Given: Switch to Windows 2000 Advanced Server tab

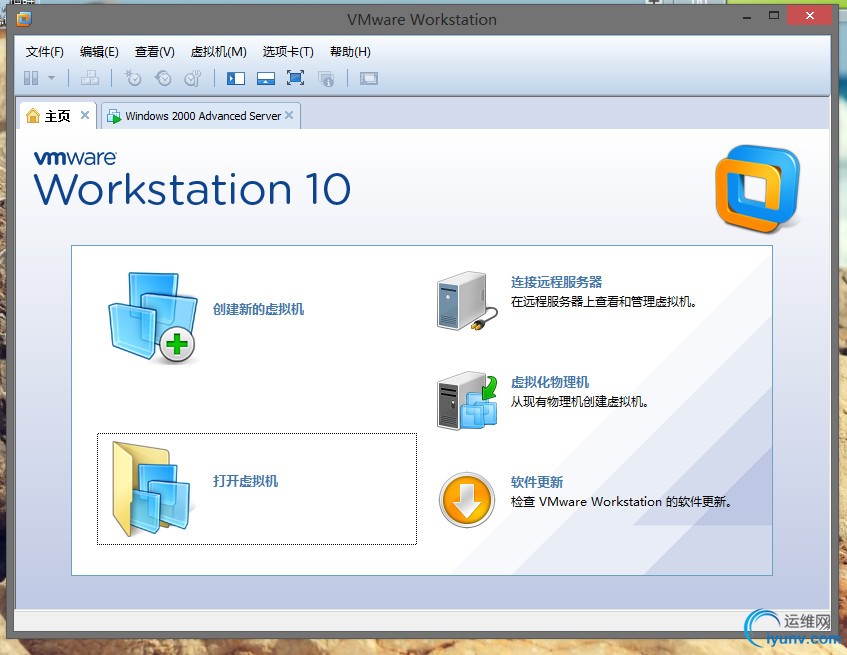Looking at the screenshot, I should [200, 116].
